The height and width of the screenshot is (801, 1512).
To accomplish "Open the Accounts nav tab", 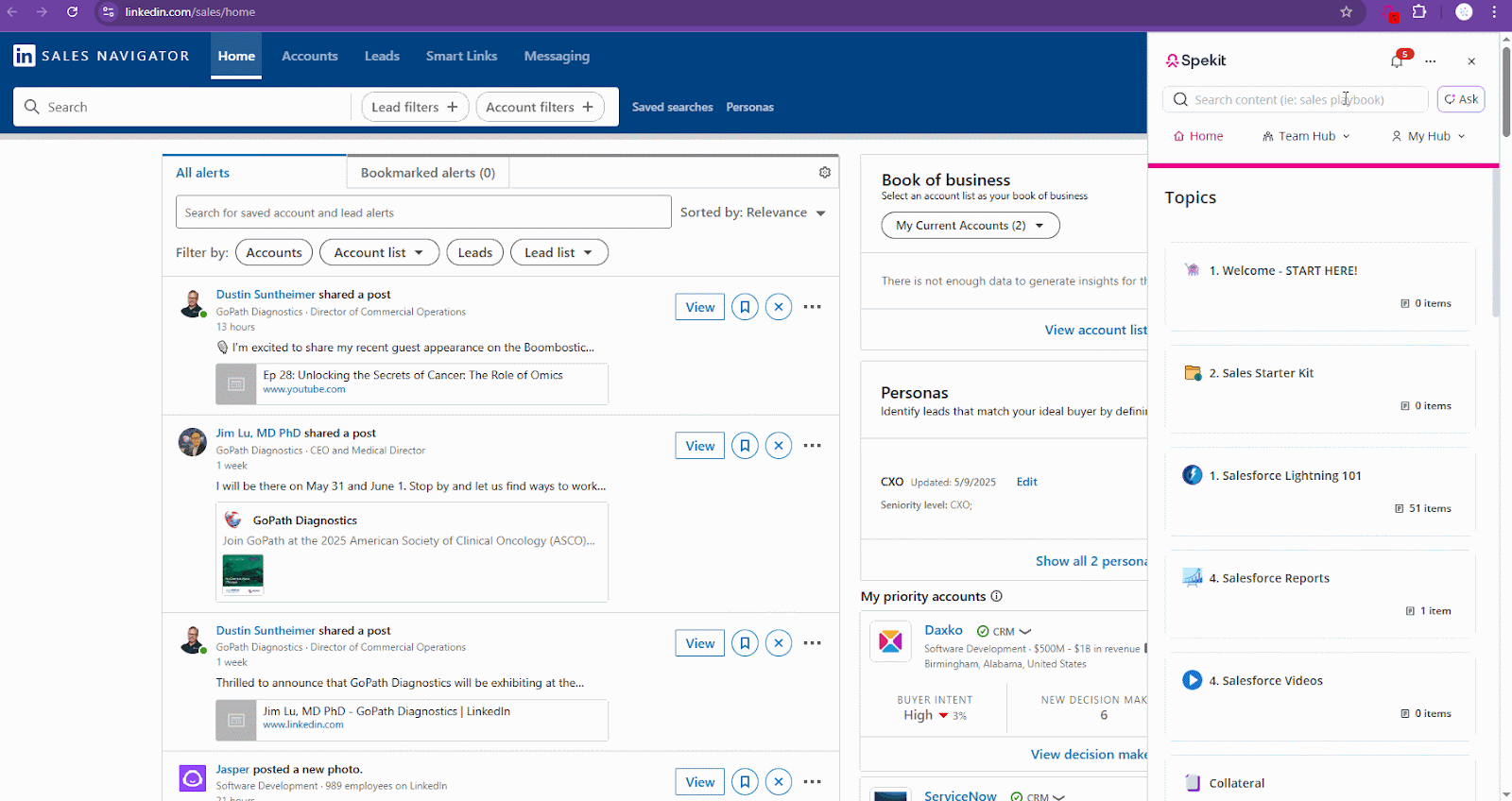I will coord(310,56).
